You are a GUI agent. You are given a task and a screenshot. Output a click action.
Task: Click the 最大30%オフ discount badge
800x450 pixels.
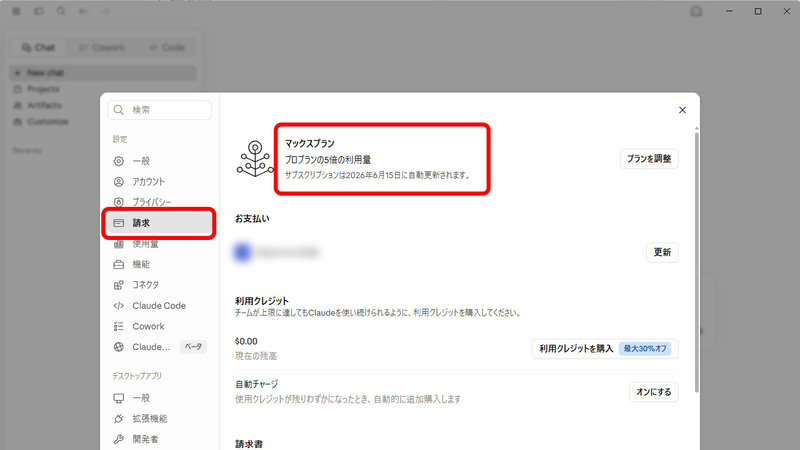tap(645, 348)
